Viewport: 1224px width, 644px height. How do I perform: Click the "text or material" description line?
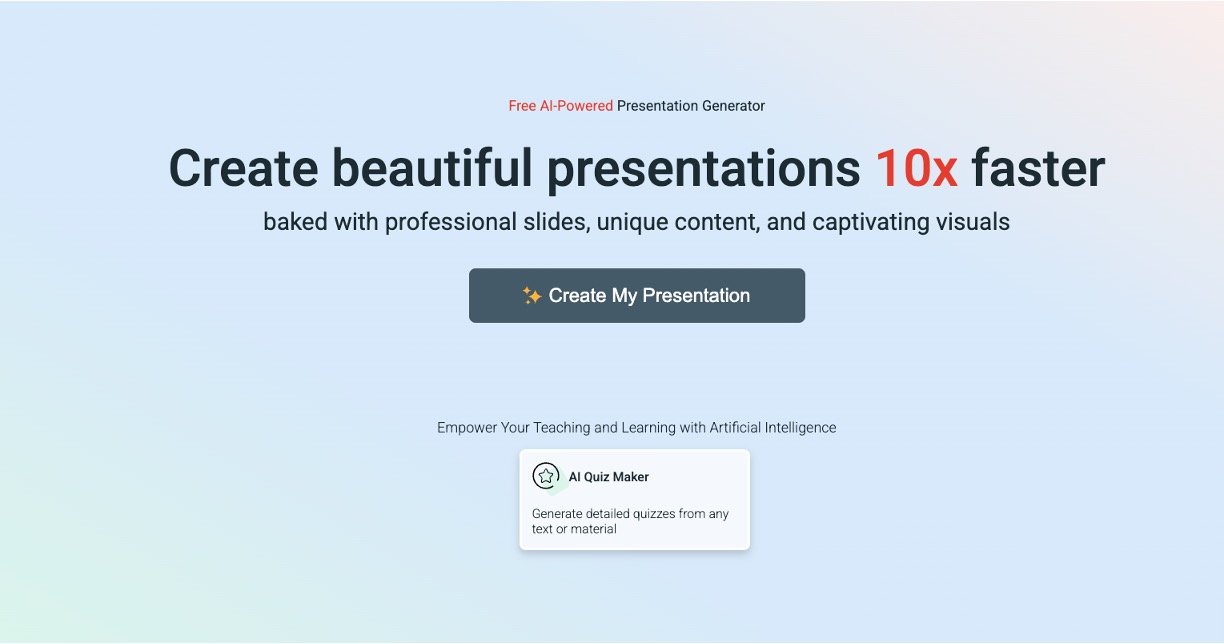click(x=574, y=529)
